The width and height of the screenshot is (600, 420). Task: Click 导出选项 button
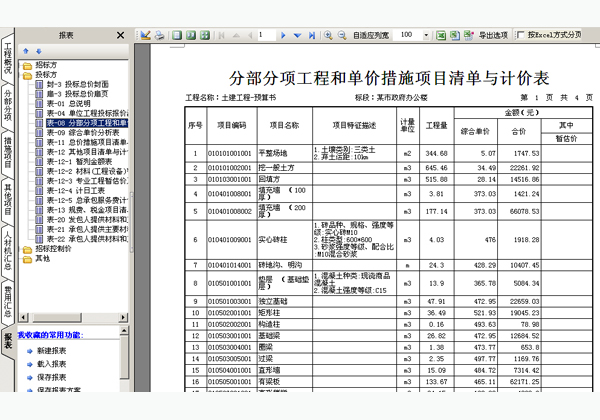click(x=493, y=35)
